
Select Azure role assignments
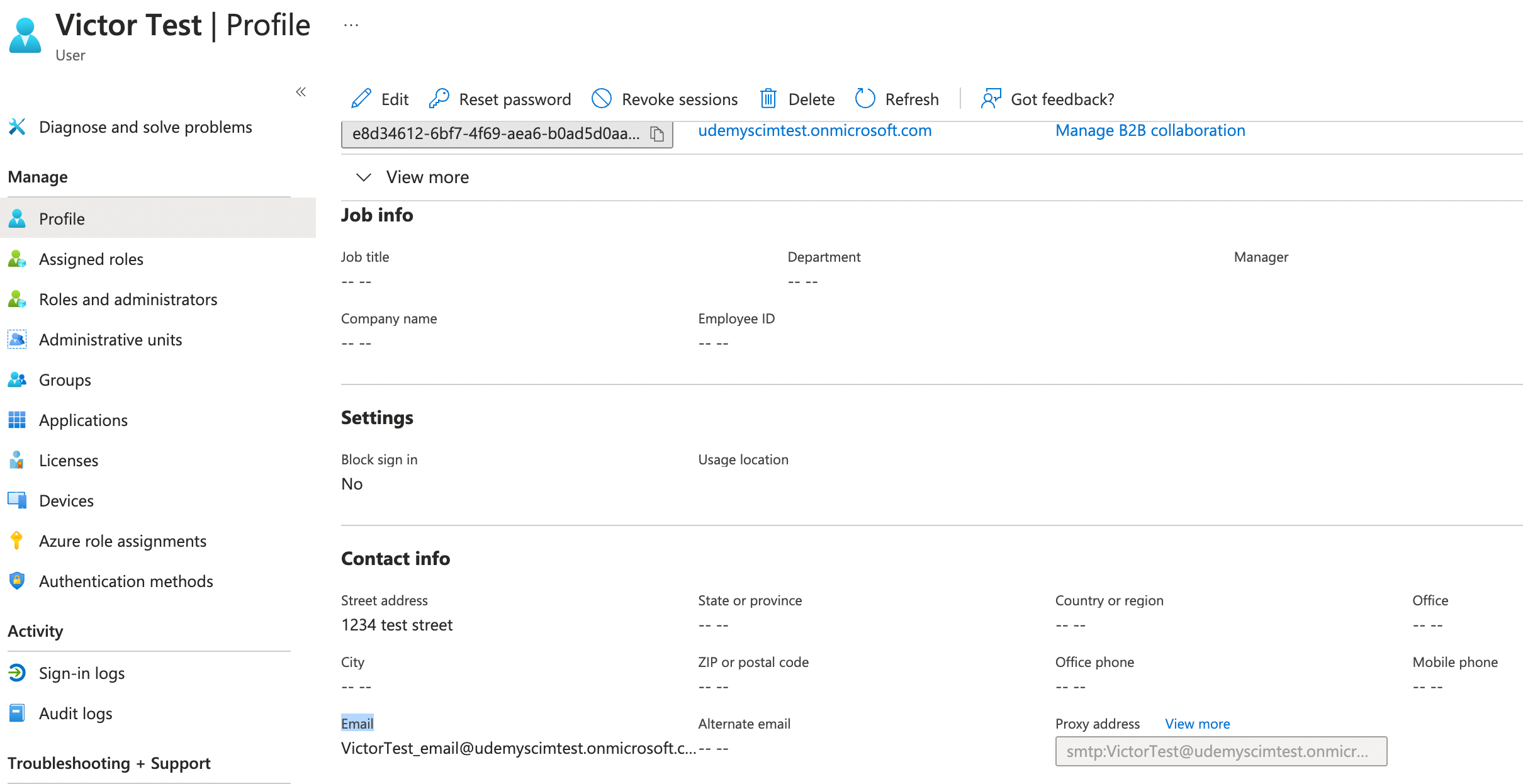point(123,541)
